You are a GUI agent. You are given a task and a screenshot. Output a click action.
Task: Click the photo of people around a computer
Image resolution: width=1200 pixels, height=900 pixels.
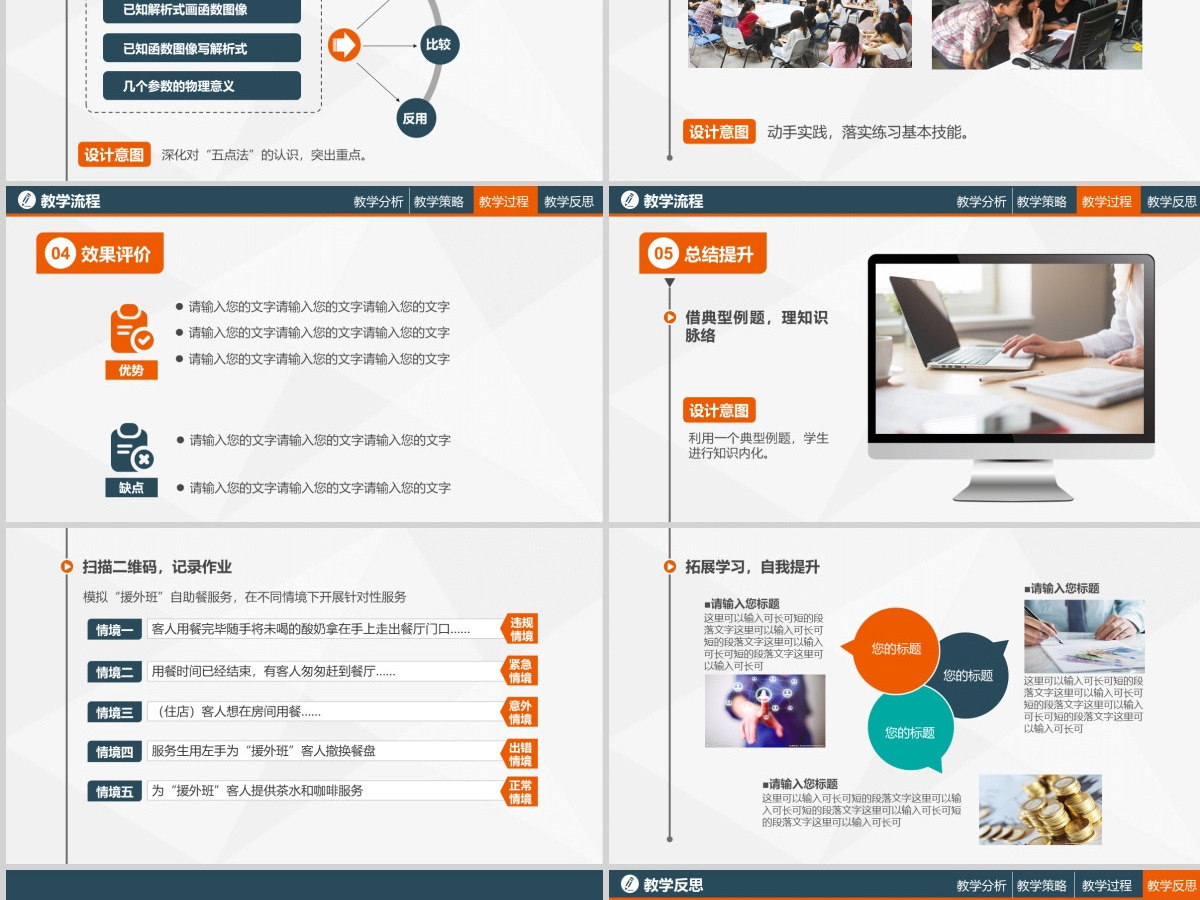1037,34
